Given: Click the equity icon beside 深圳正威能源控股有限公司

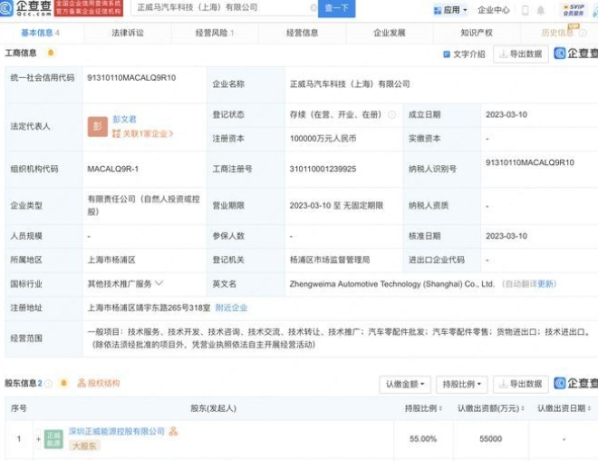Looking at the screenshot, I should [x=174, y=431].
